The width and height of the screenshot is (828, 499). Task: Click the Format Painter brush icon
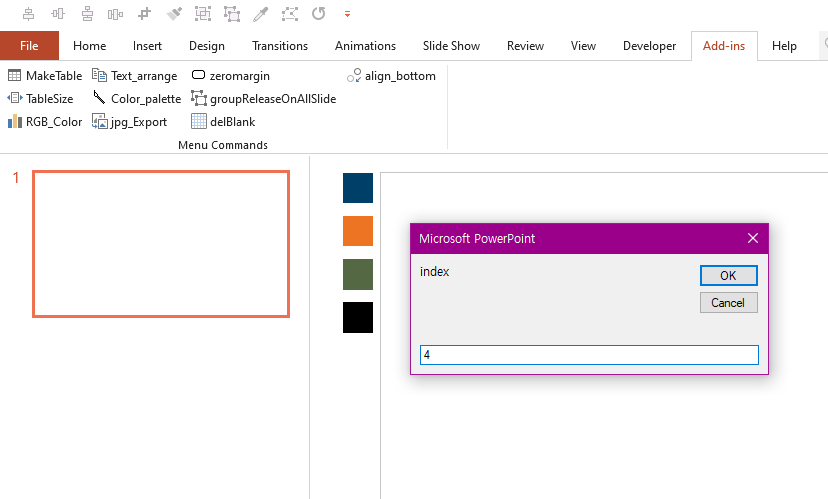tap(174, 14)
